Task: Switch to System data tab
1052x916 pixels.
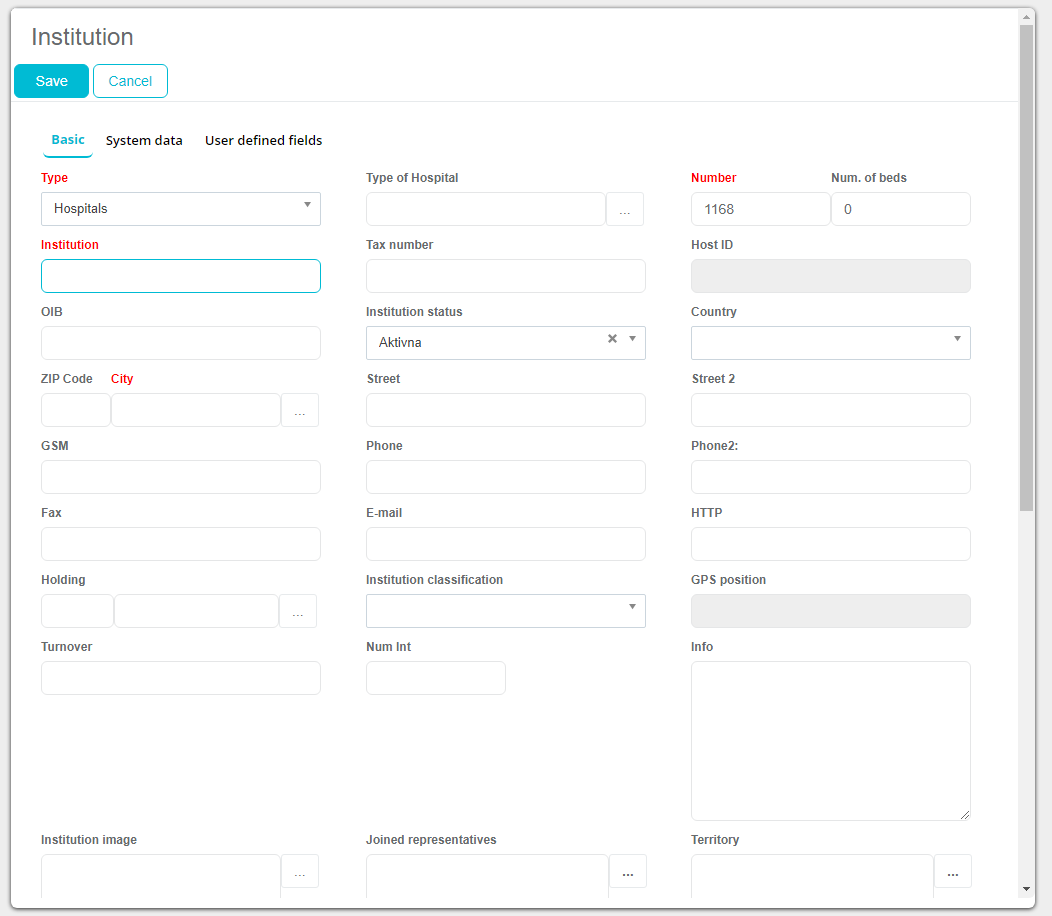Action: 144,141
